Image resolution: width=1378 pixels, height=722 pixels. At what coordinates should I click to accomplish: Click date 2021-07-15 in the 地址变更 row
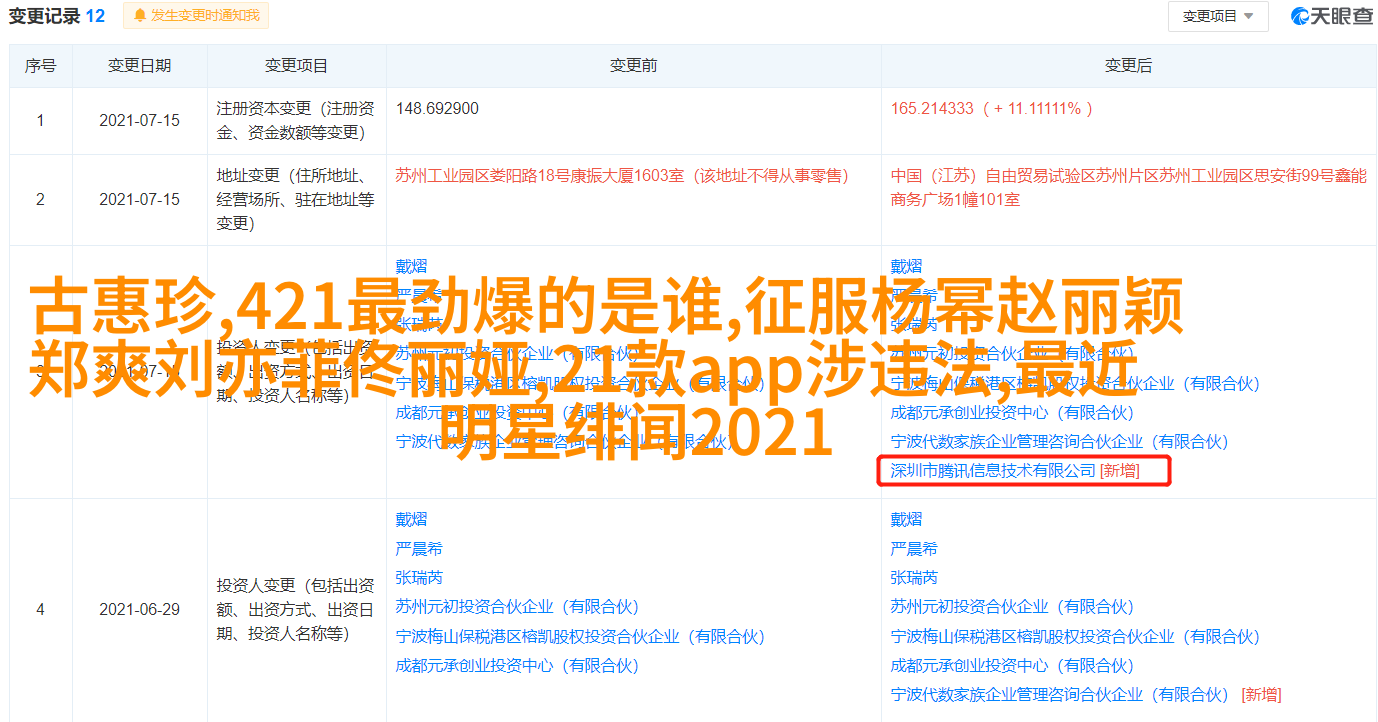point(140,199)
